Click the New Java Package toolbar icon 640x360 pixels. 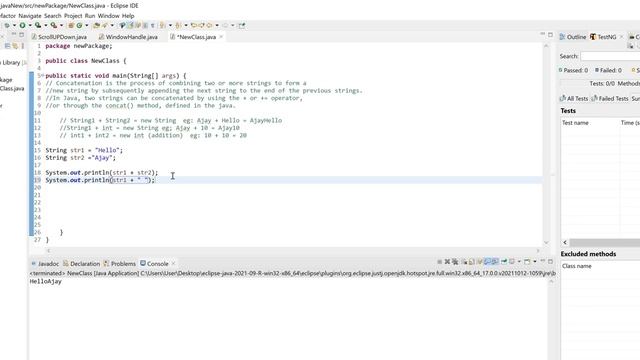[71, 25]
